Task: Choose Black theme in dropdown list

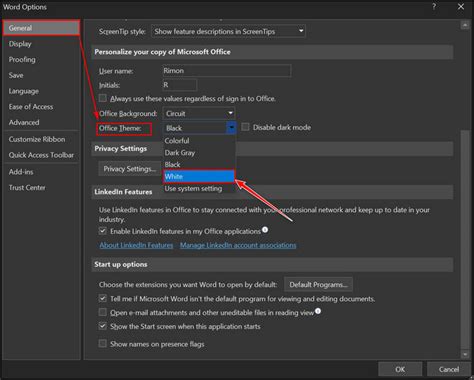Action: click(x=199, y=164)
